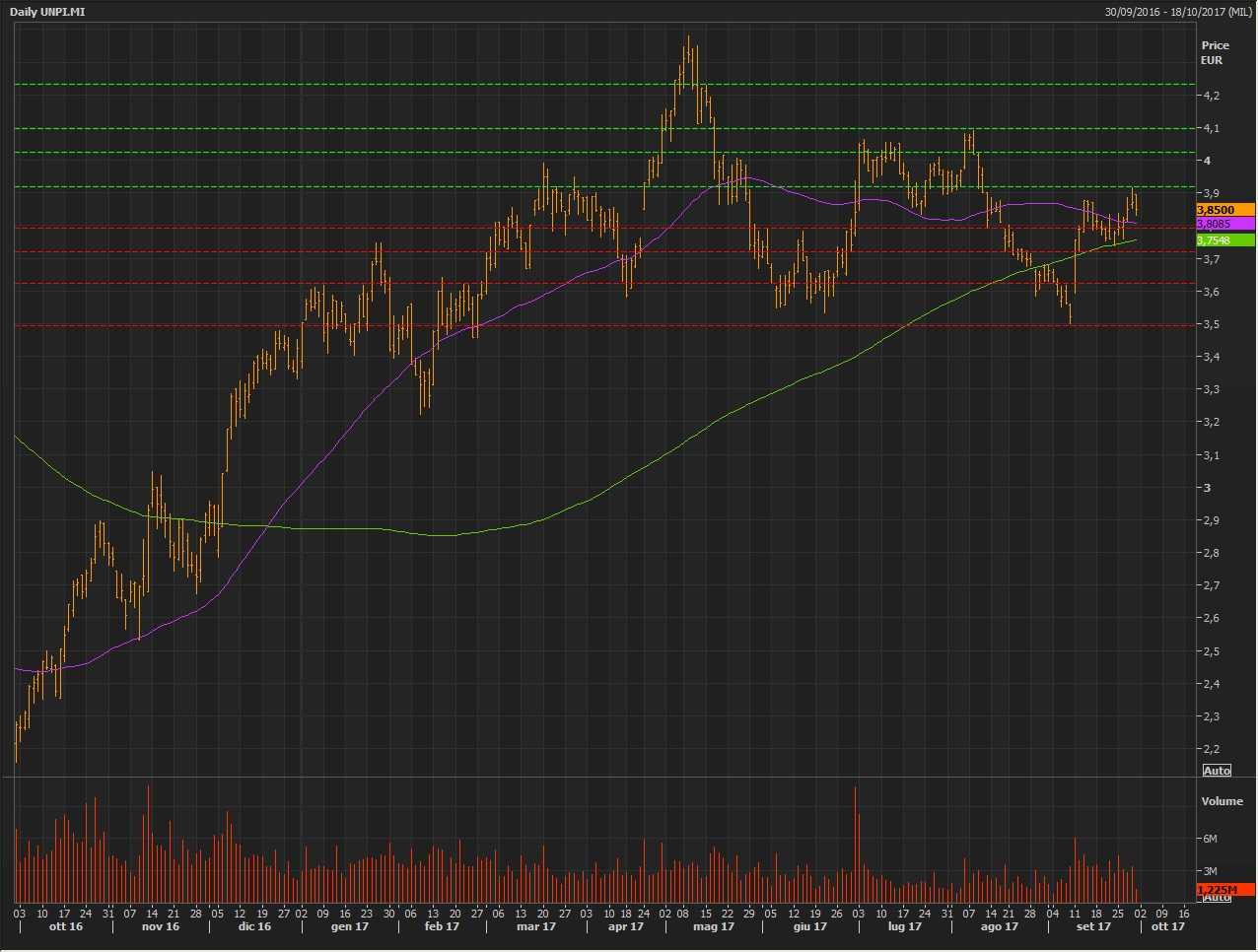Select the green 3,7548 moving average tag
The width and height of the screenshot is (1258, 952).
[x=1224, y=240]
